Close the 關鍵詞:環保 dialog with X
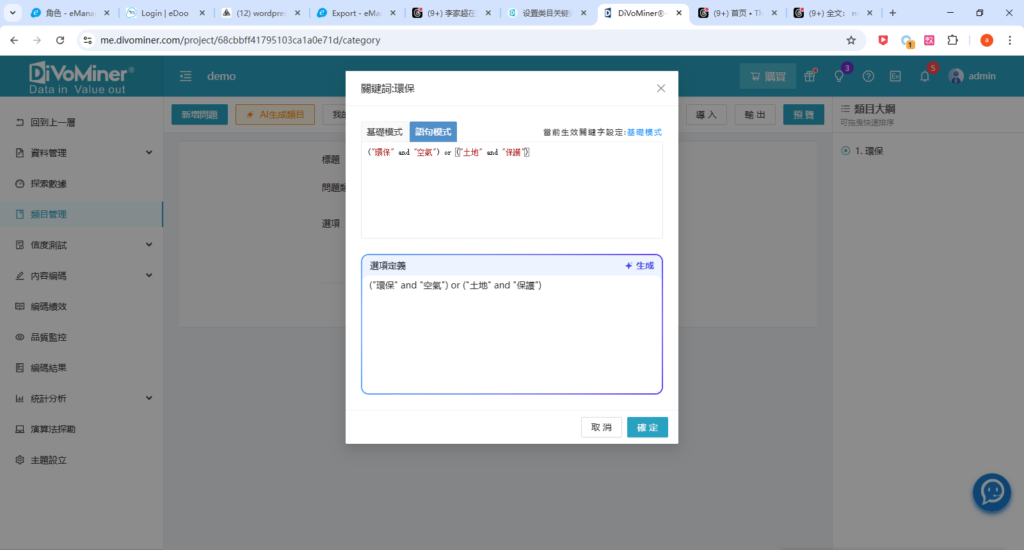The width and height of the screenshot is (1024, 550). pyautogui.click(x=660, y=88)
